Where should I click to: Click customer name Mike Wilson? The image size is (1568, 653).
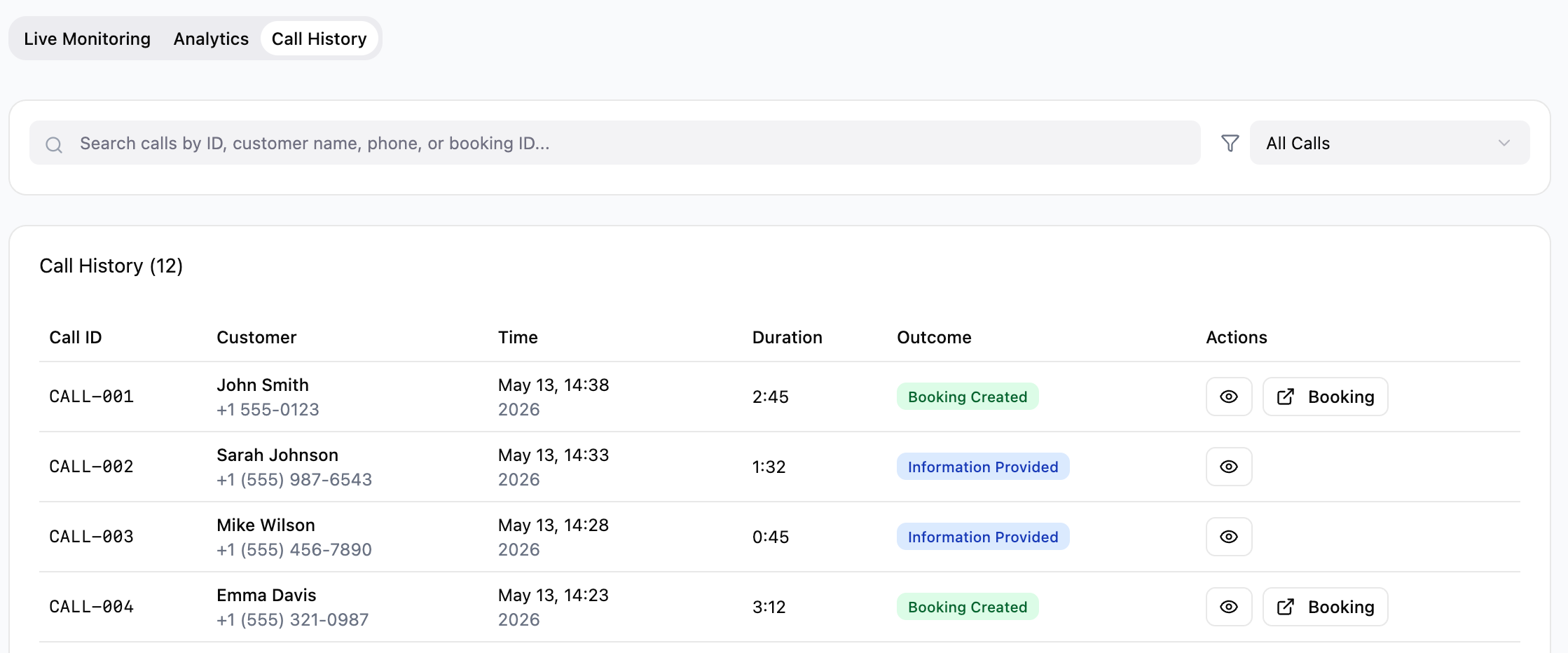(x=266, y=525)
